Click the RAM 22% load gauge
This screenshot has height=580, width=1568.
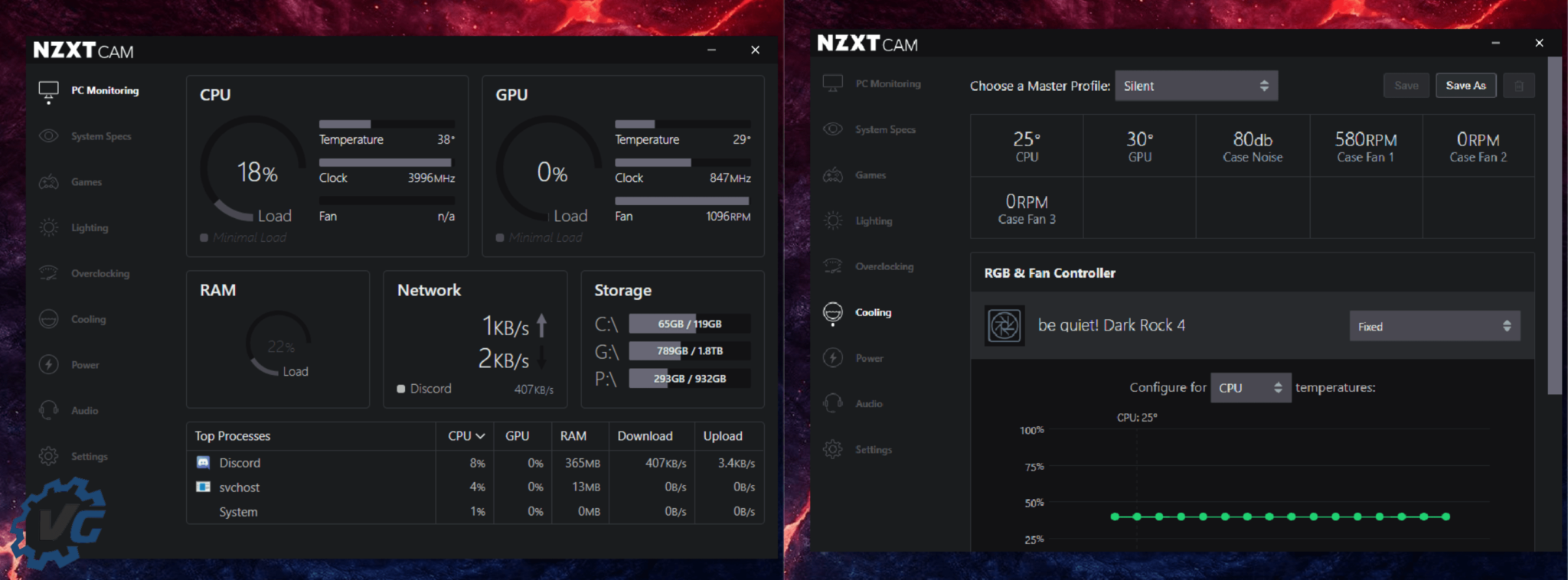[279, 344]
